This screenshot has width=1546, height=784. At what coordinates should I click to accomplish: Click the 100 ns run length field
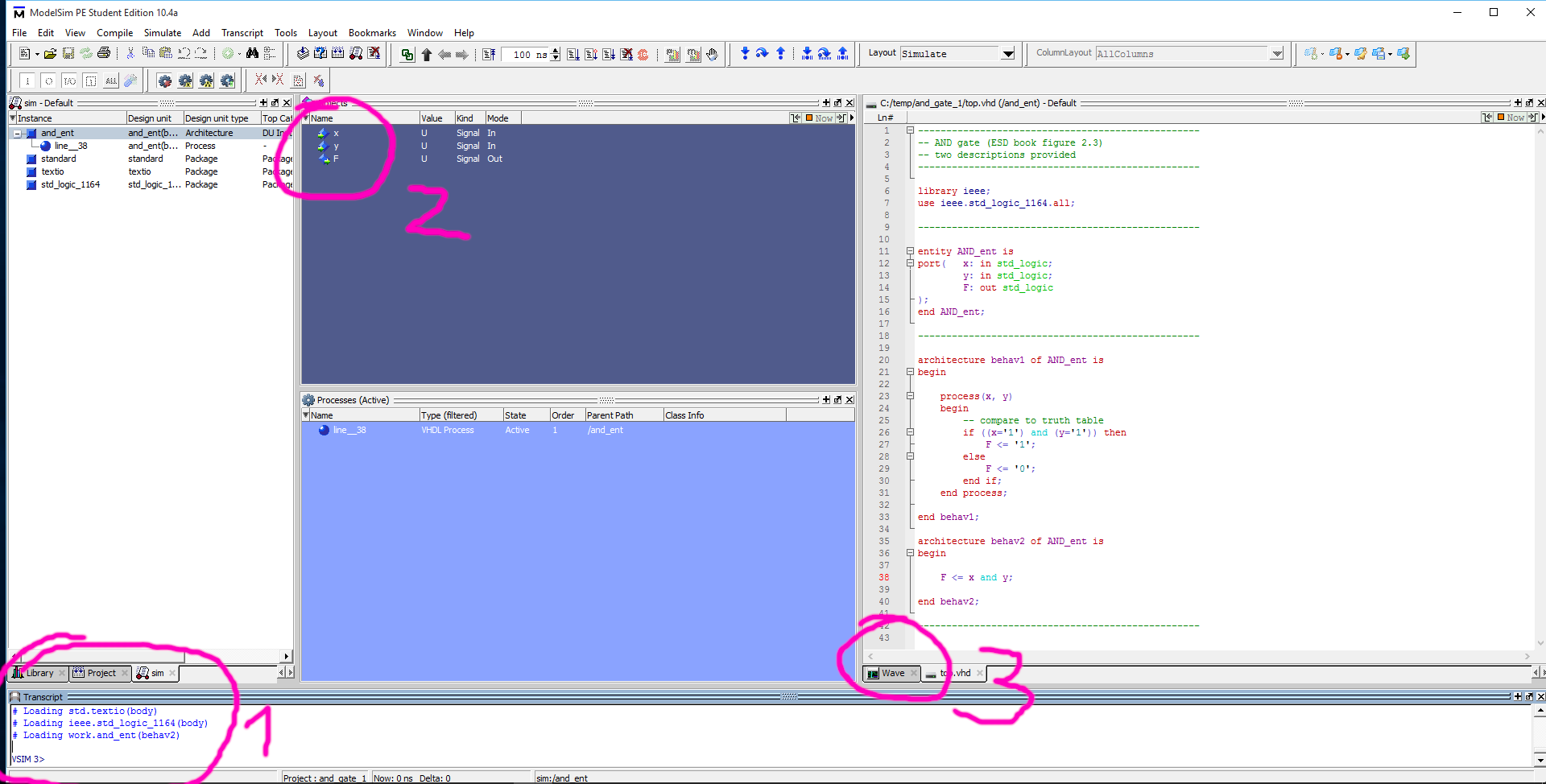pos(524,55)
